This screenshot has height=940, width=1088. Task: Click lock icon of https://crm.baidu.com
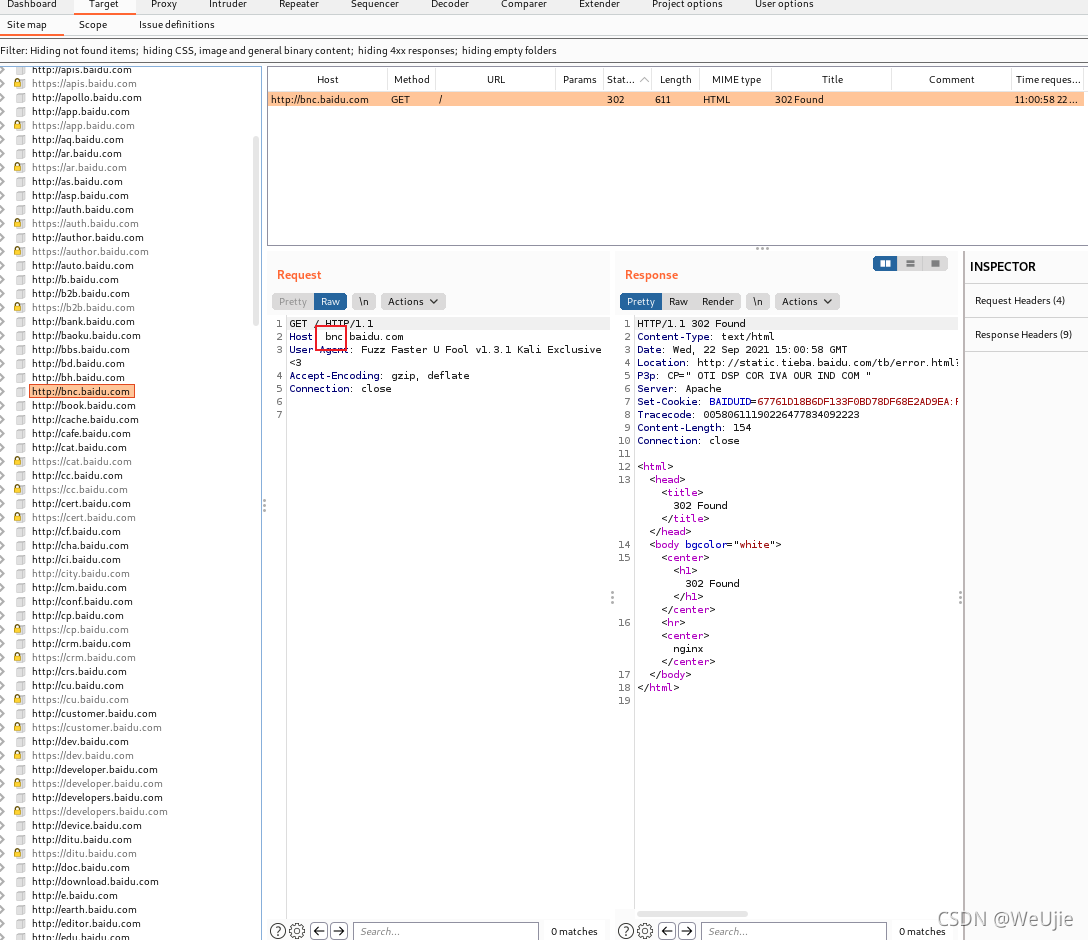[x=19, y=657]
